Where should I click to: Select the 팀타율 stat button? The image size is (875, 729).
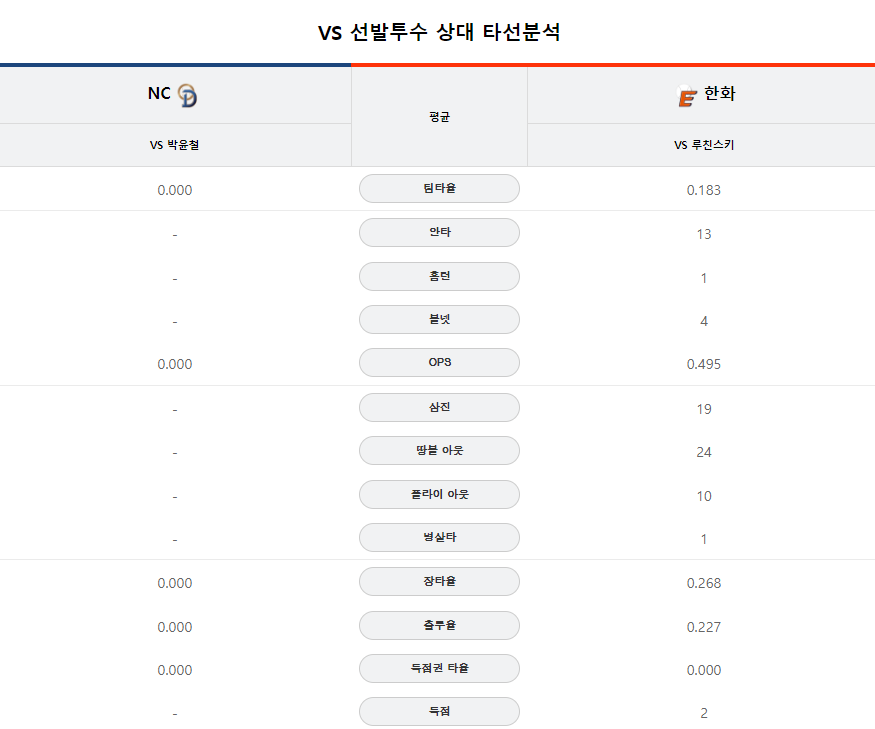(439, 189)
